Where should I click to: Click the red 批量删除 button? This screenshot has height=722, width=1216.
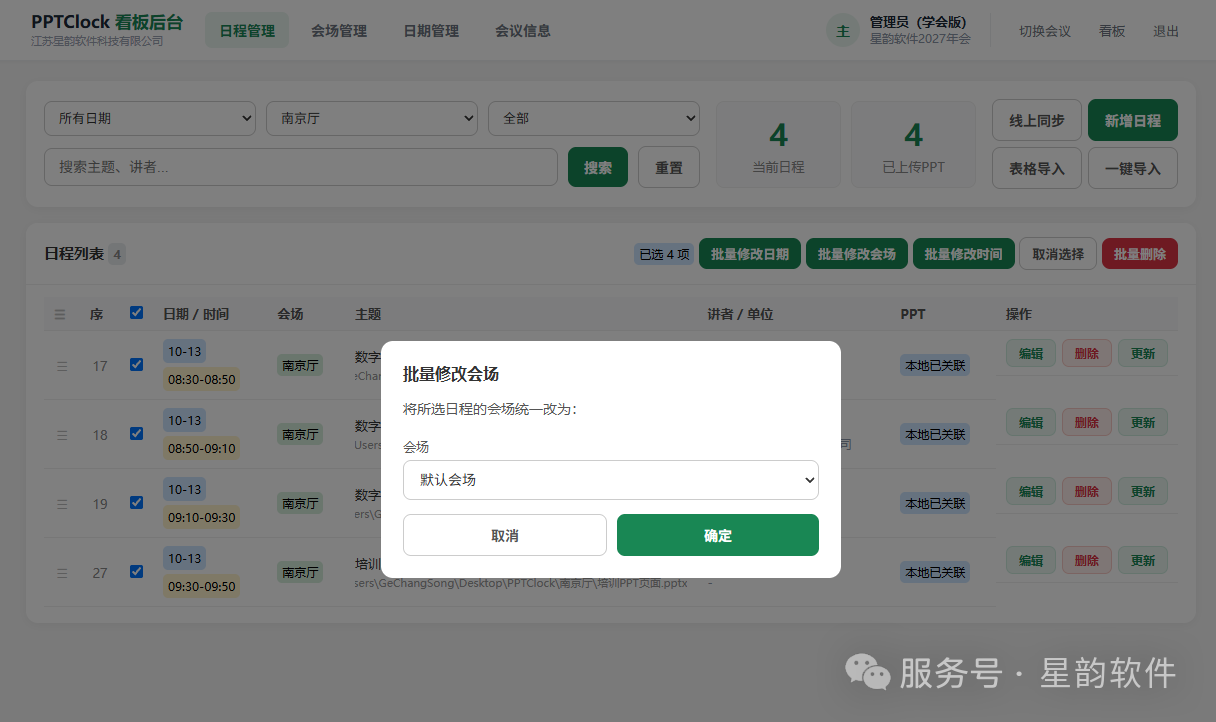pyautogui.click(x=1140, y=254)
